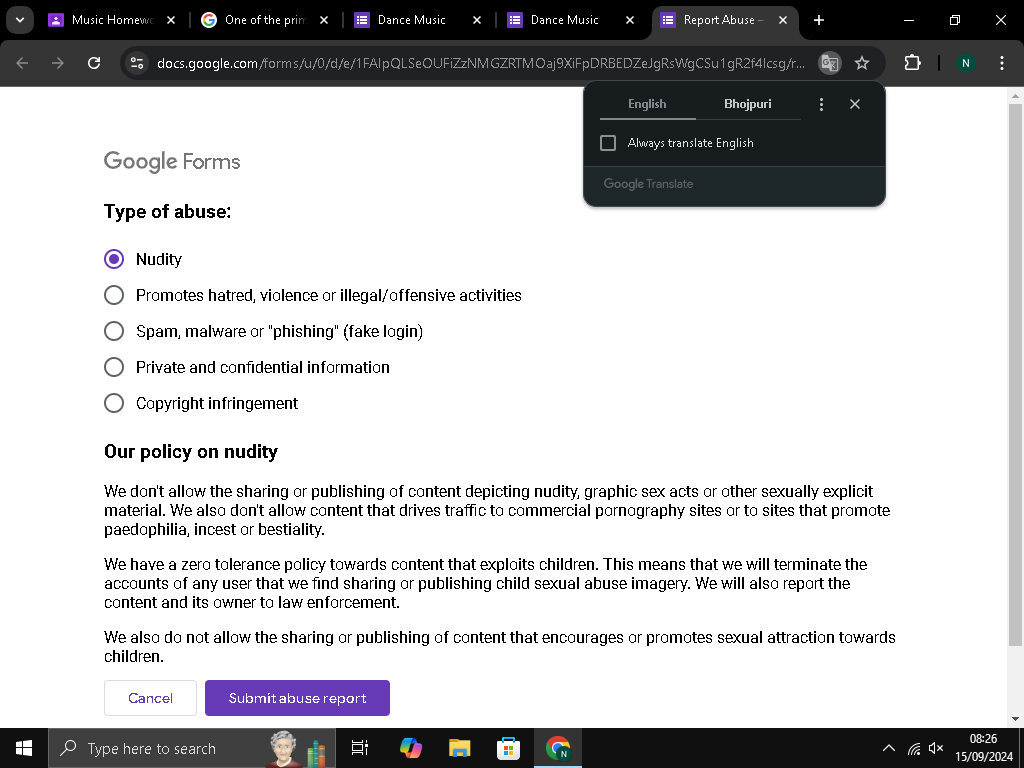Open the new tab plus button
The height and width of the screenshot is (768, 1024).
pyautogui.click(x=819, y=20)
